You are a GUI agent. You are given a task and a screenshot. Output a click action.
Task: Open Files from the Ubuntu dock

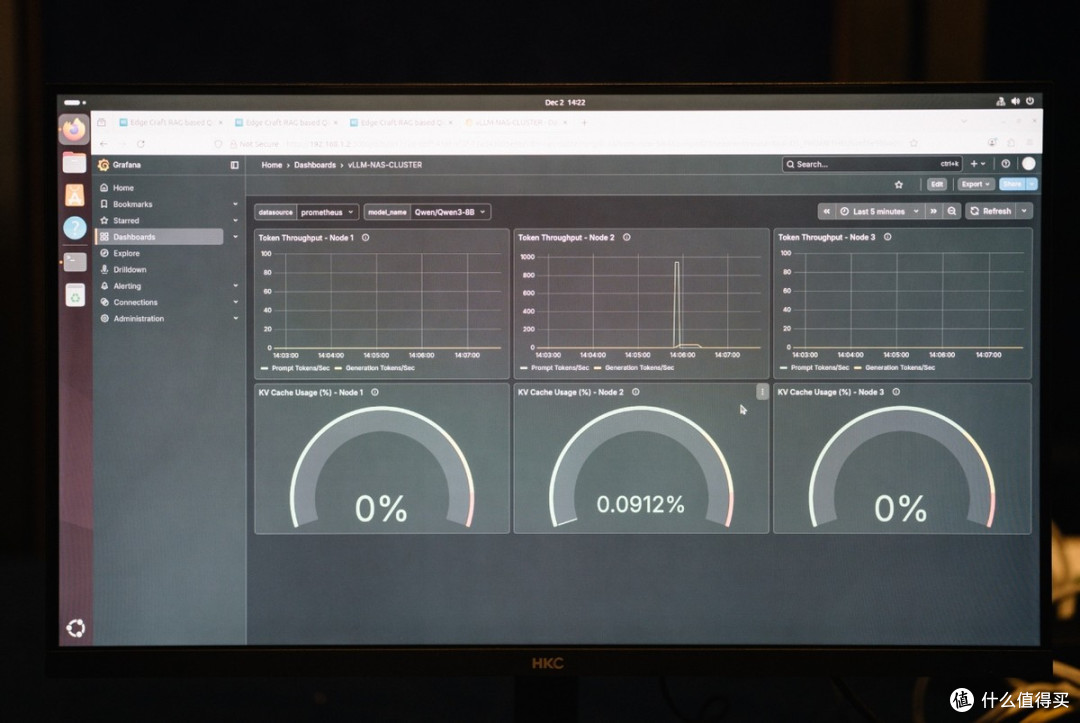74,163
